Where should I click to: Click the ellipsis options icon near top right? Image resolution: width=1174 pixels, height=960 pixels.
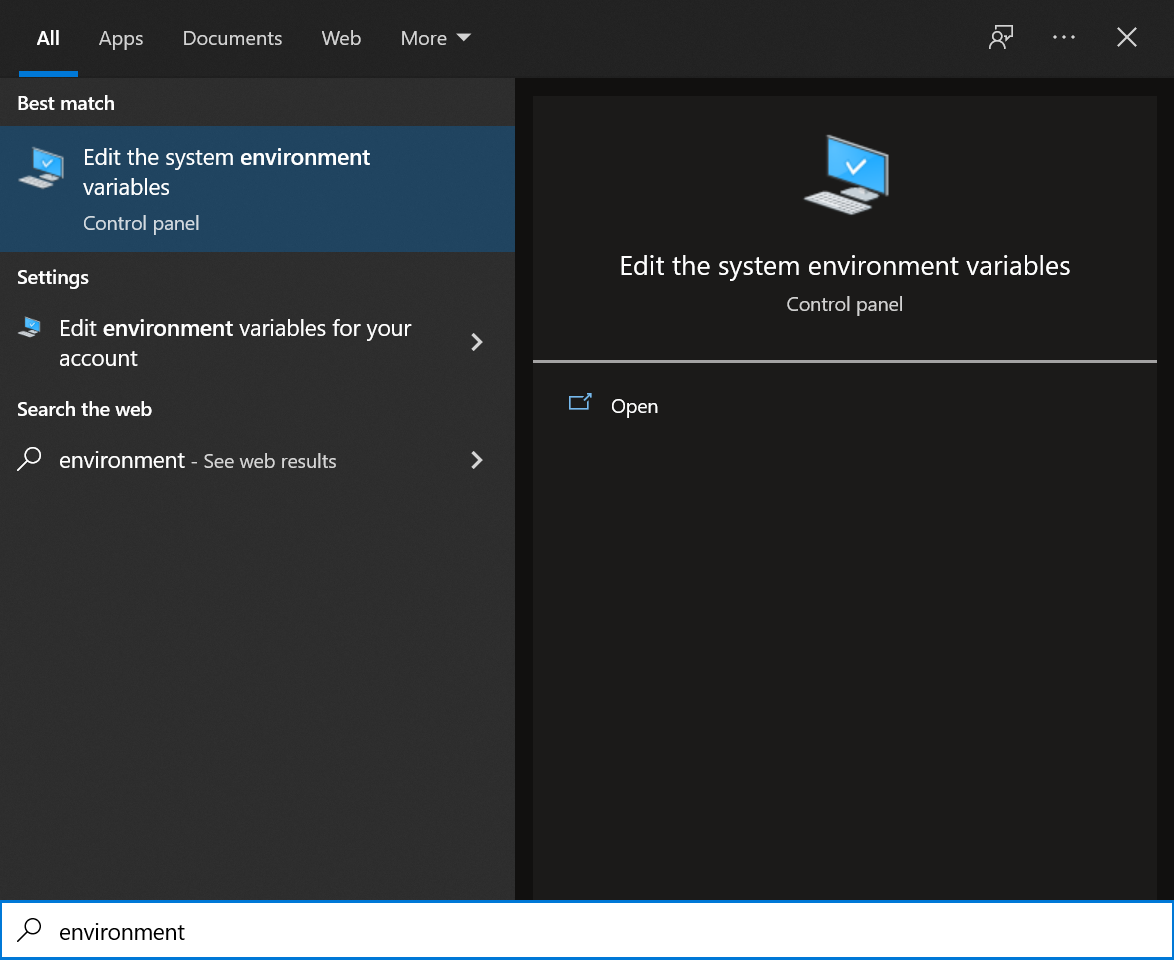pyautogui.click(x=1063, y=37)
